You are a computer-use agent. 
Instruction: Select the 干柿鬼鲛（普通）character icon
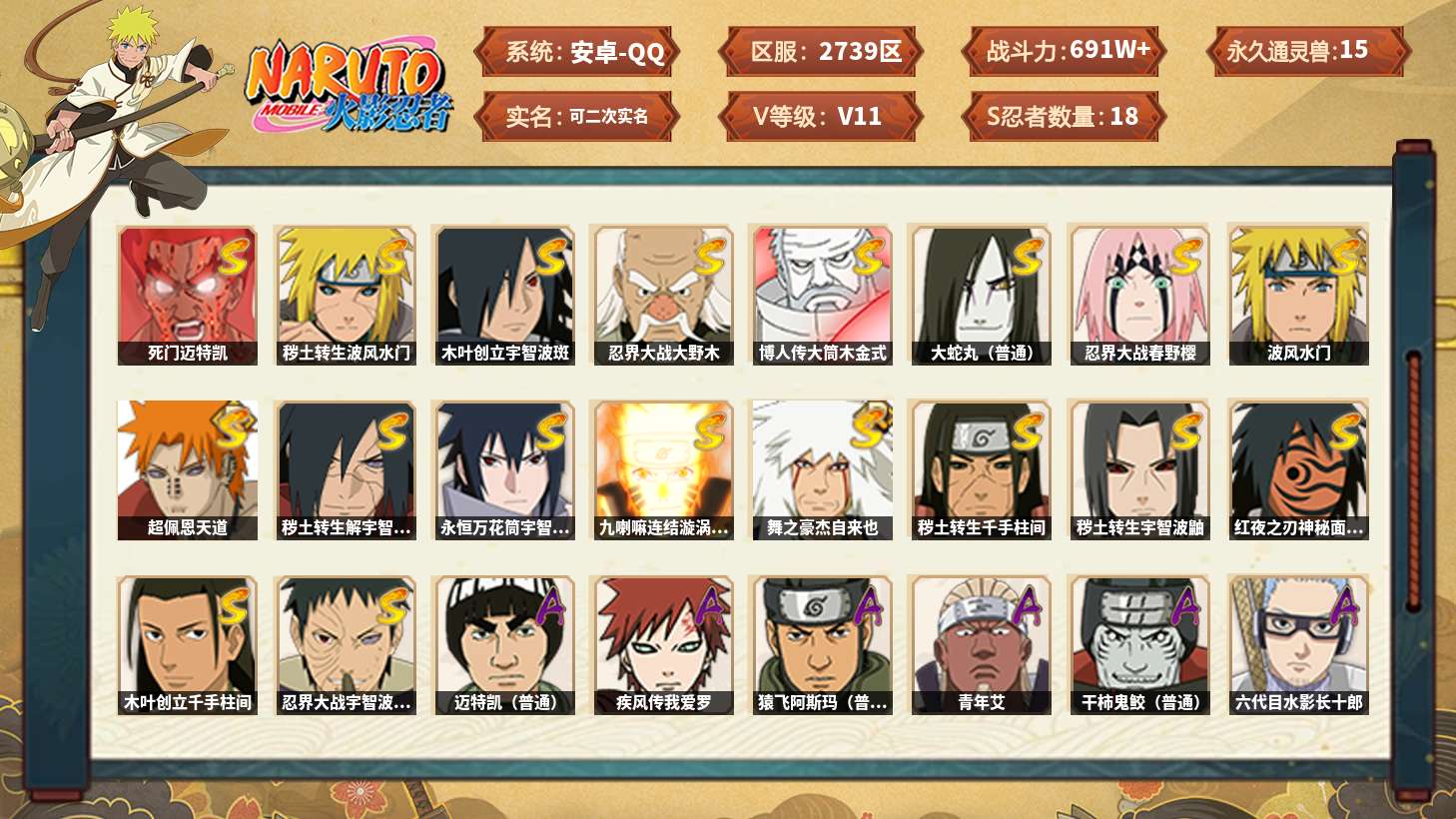[x=1139, y=645]
